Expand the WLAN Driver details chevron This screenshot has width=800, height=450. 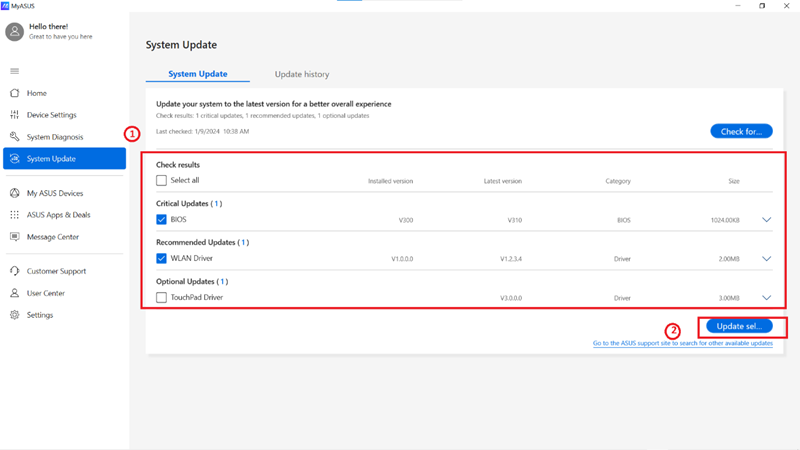pos(766,259)
